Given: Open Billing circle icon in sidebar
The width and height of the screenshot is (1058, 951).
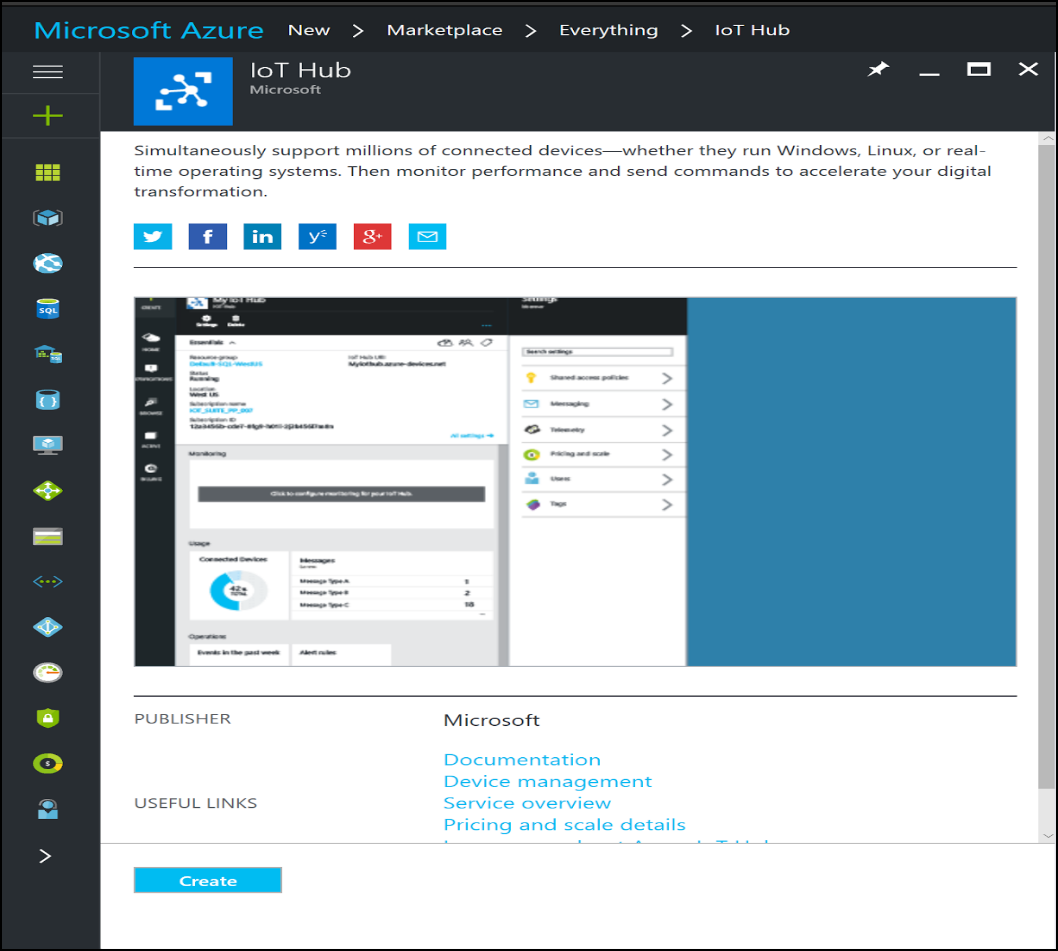Looking at the screenshot, I should click(48, 763).
